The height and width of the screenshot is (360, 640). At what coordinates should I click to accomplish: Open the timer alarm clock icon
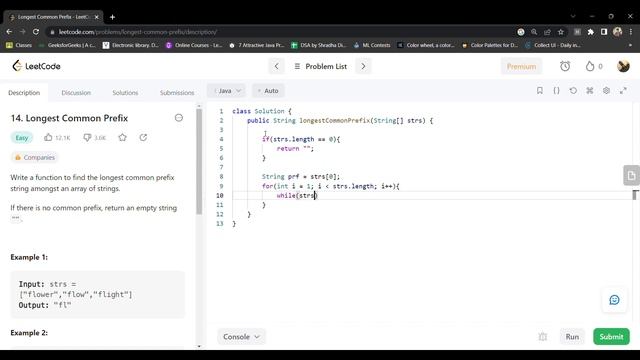pyautogui.click(x=565, y=66)
